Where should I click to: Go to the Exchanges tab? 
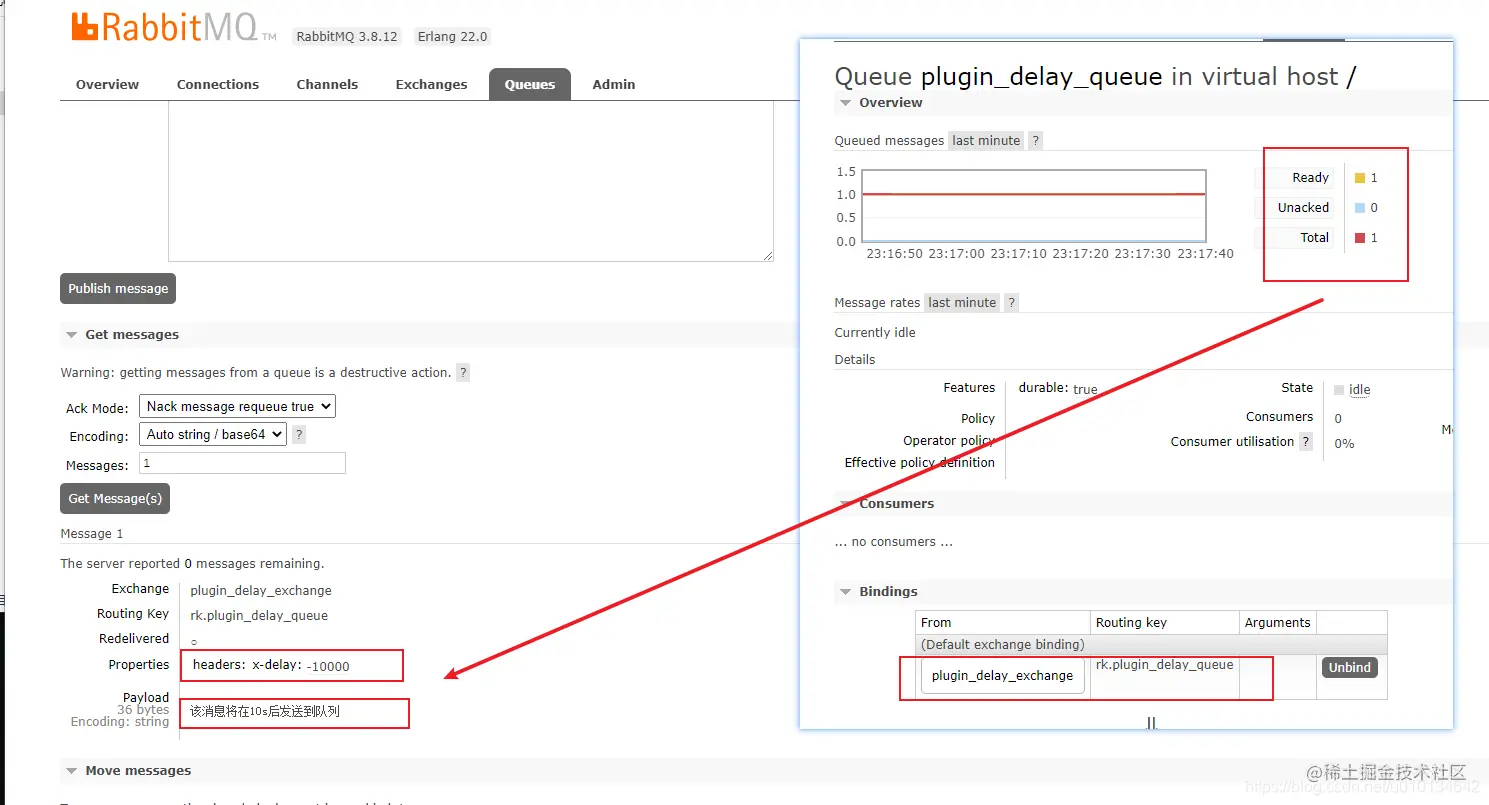431,84
